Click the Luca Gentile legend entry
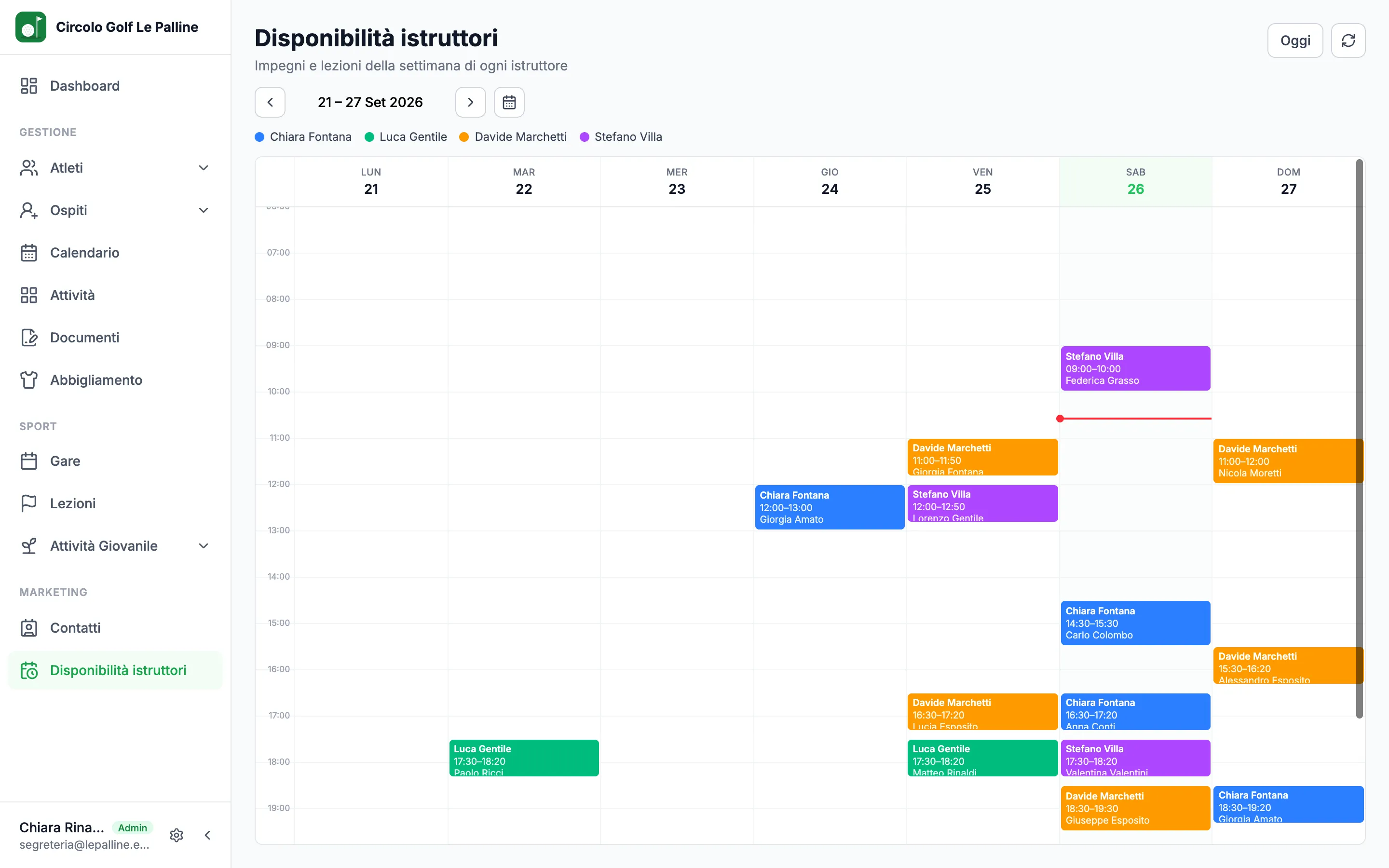 (406, 137)
